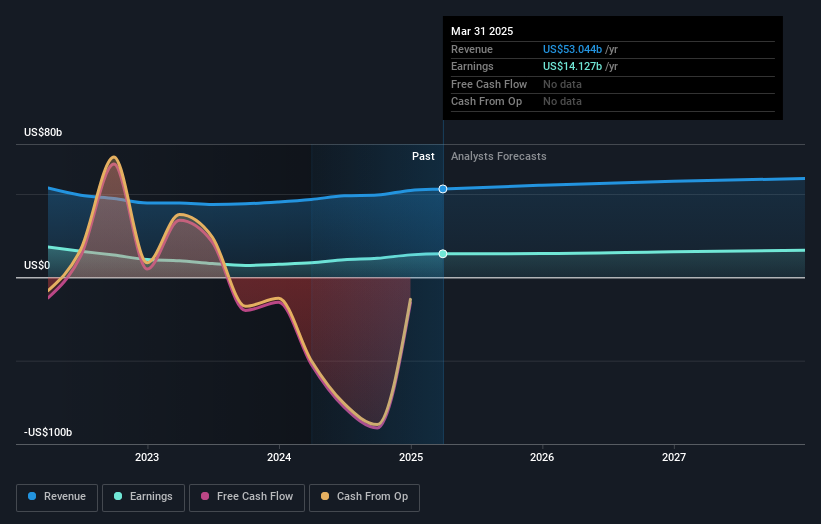Click the -US$100b y-axis label
This screenshot has width=821, height=524.
(48, 432)
